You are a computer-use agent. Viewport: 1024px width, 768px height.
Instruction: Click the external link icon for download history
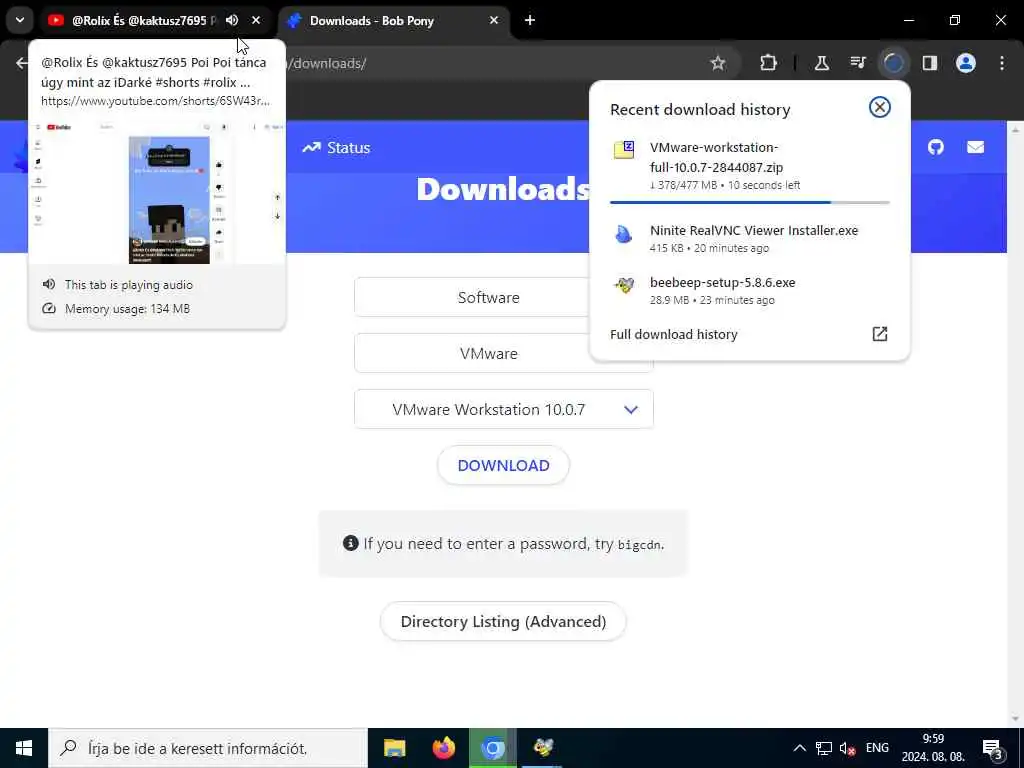tap(880, 334)
